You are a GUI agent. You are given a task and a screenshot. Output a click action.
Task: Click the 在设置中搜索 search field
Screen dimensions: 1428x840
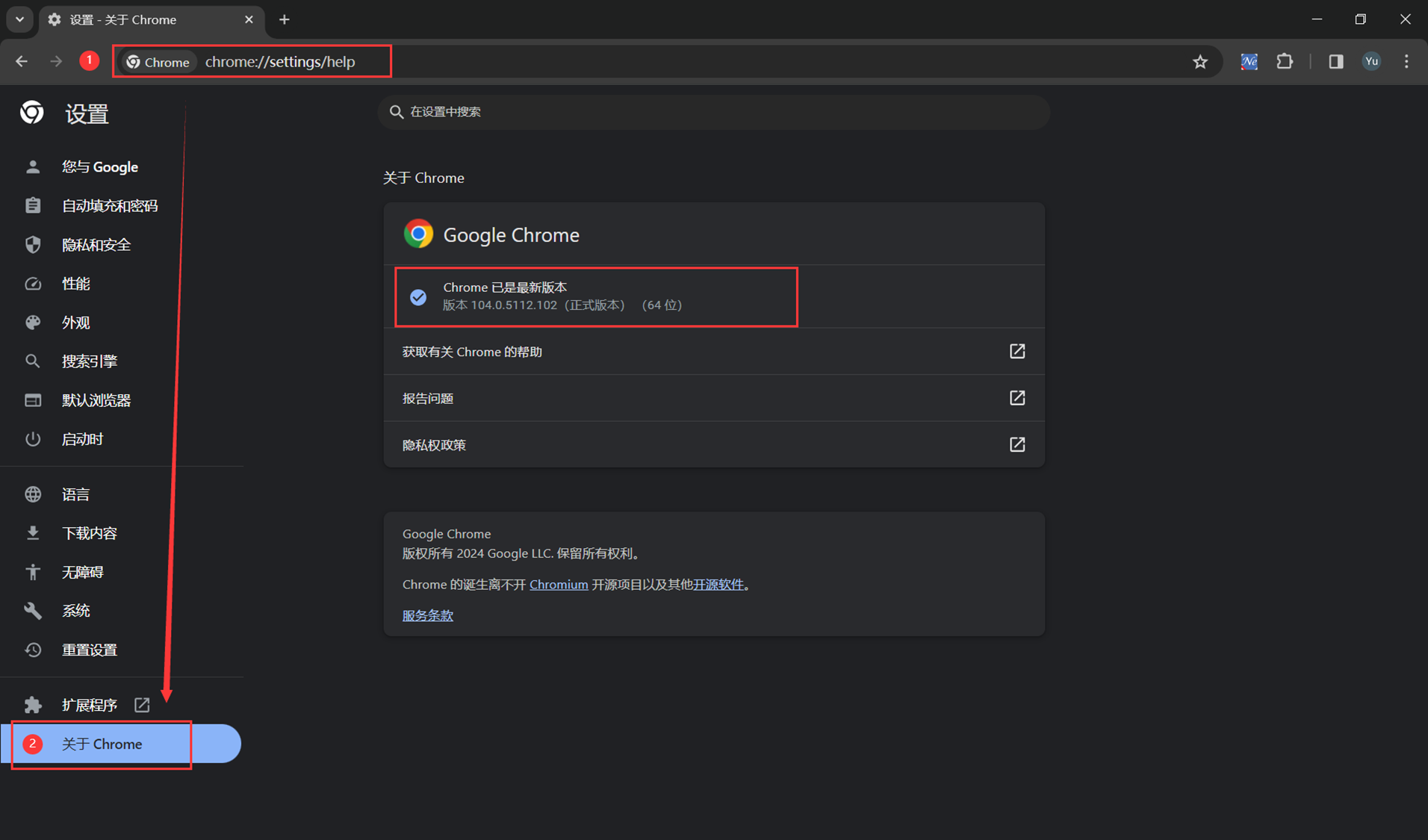(x=713, y=112)
